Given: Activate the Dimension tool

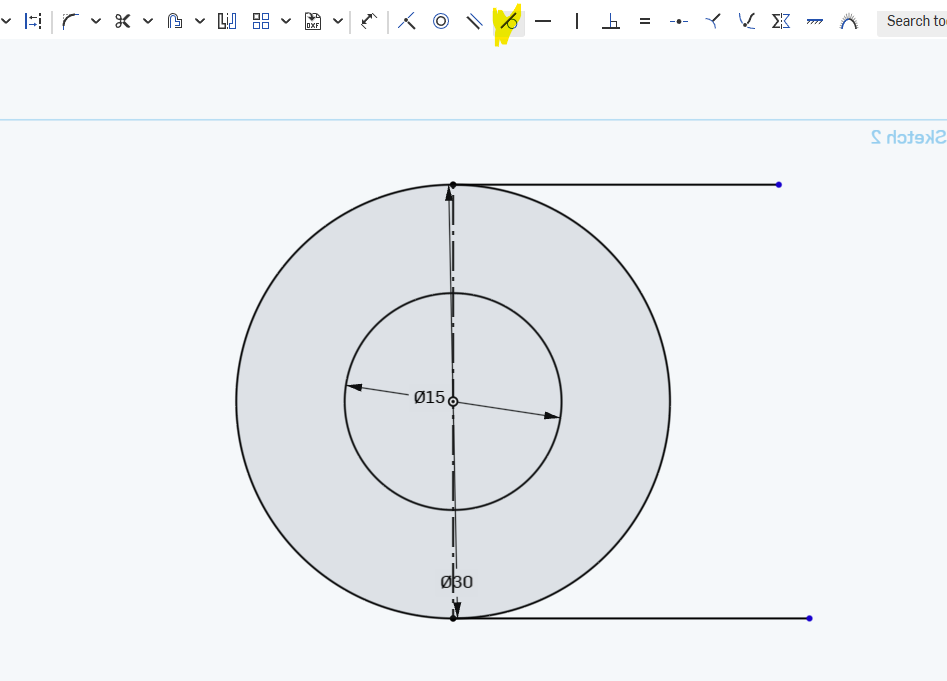Looking at the screenshot, I should click(369, 21).
